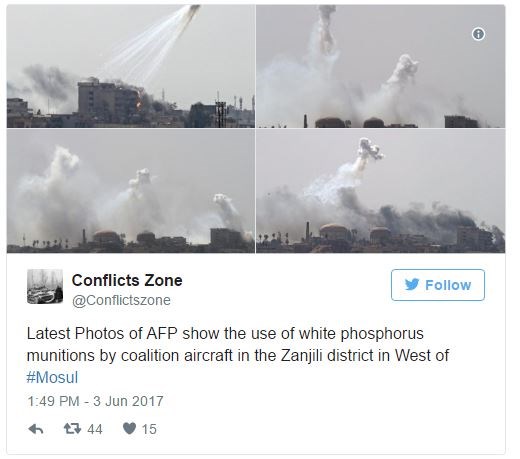Click the like count 15
The height and width of the screenshot is (459, 520).
(149, 429)
